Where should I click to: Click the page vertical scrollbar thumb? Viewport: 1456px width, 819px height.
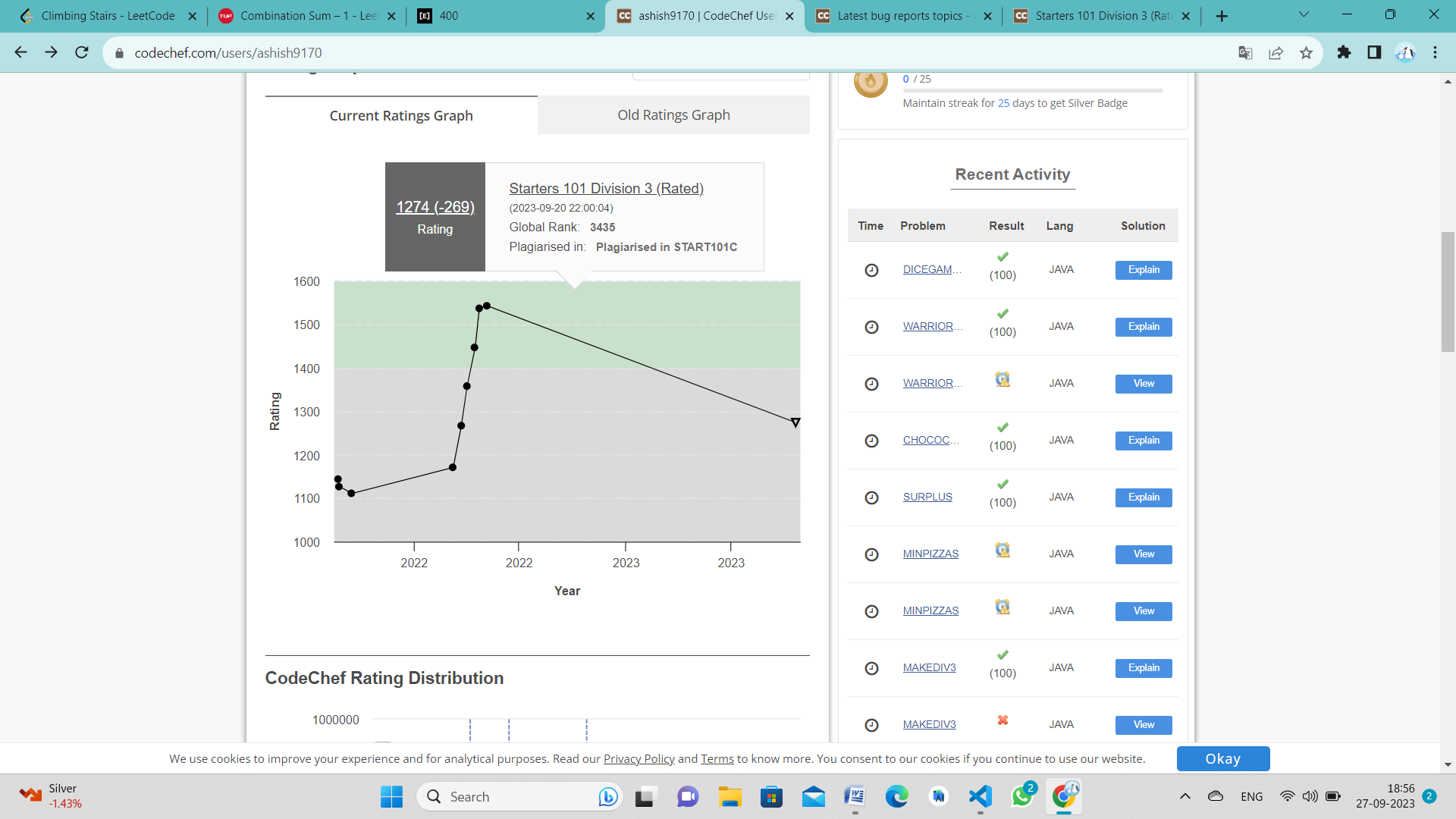click(1448, 292)
